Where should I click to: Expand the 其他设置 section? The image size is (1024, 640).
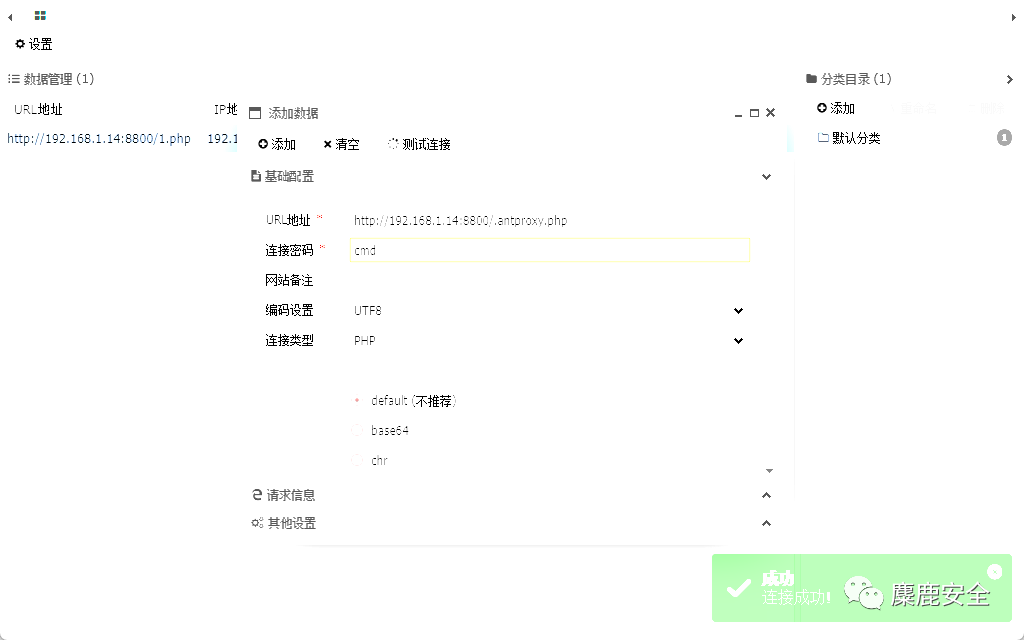766,522
